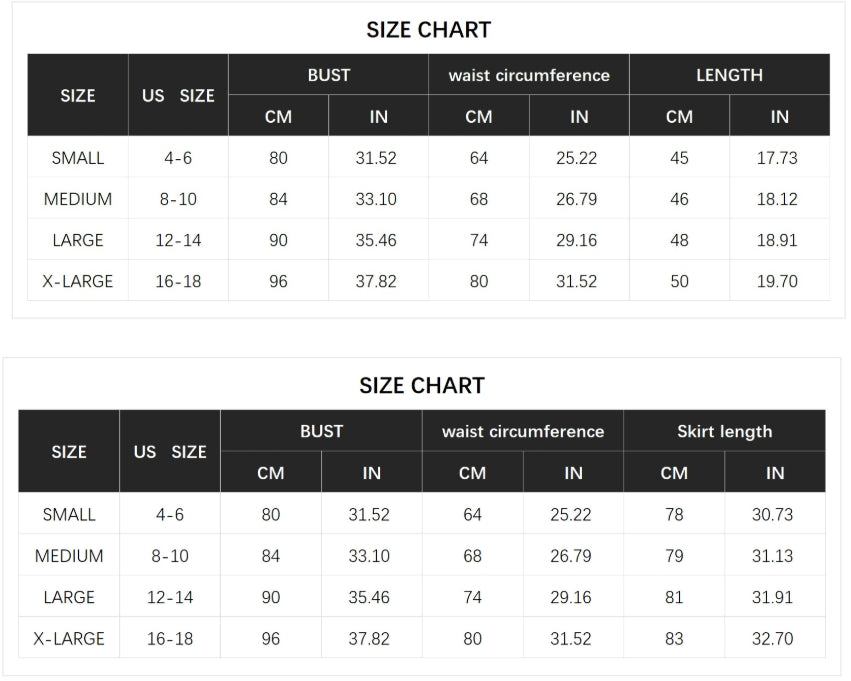Click waist circumference header in bottom chart

[x=523, y=431]
